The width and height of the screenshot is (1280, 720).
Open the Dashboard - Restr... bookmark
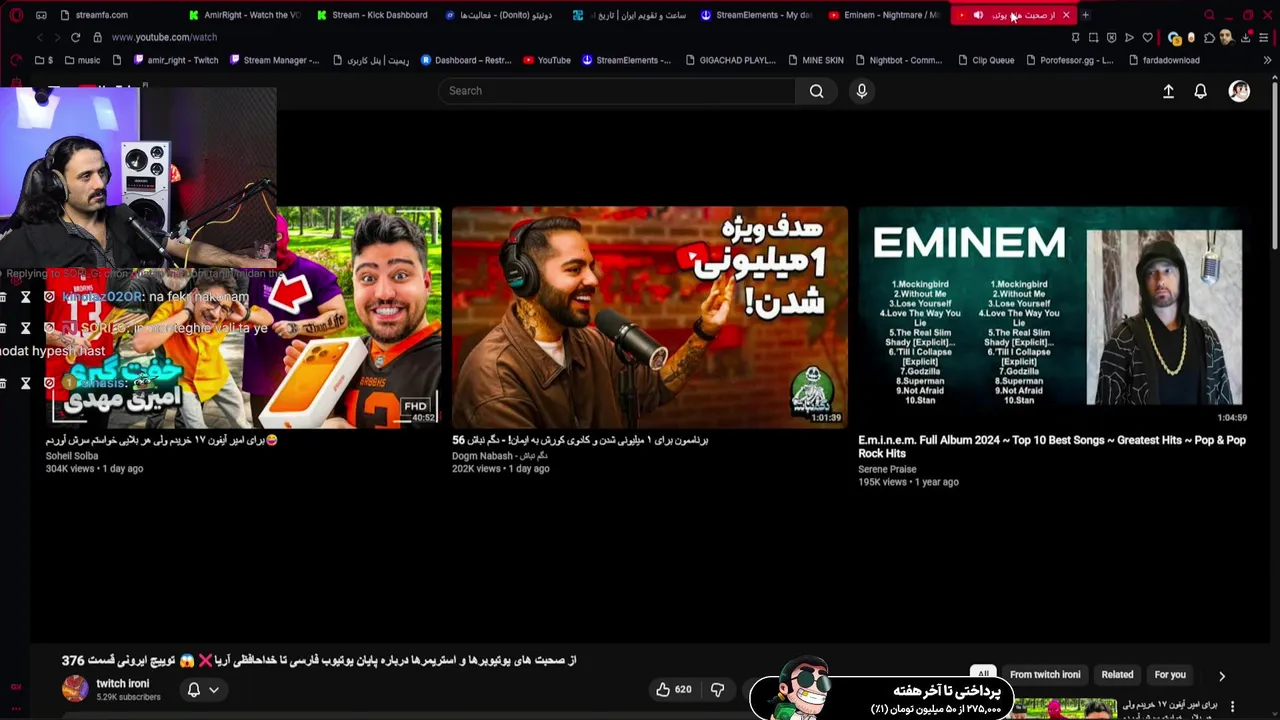click(x=466, y=60)
